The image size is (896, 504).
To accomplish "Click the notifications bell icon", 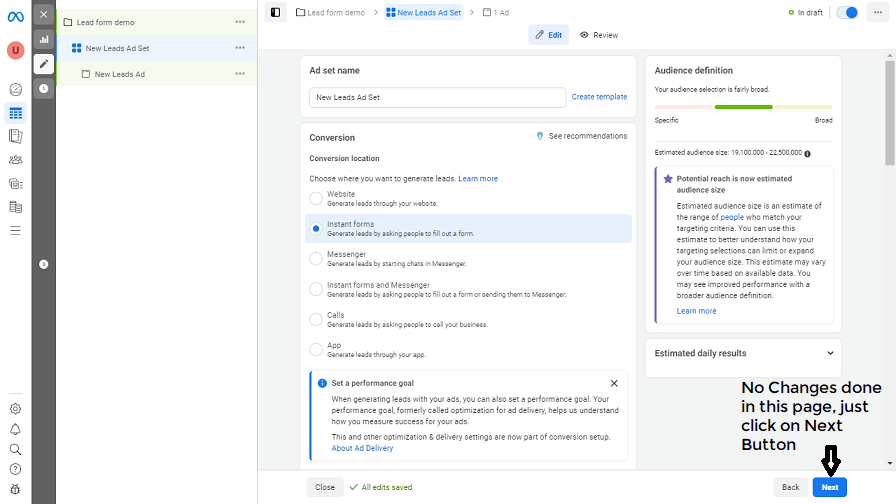I will coord(15,429).
